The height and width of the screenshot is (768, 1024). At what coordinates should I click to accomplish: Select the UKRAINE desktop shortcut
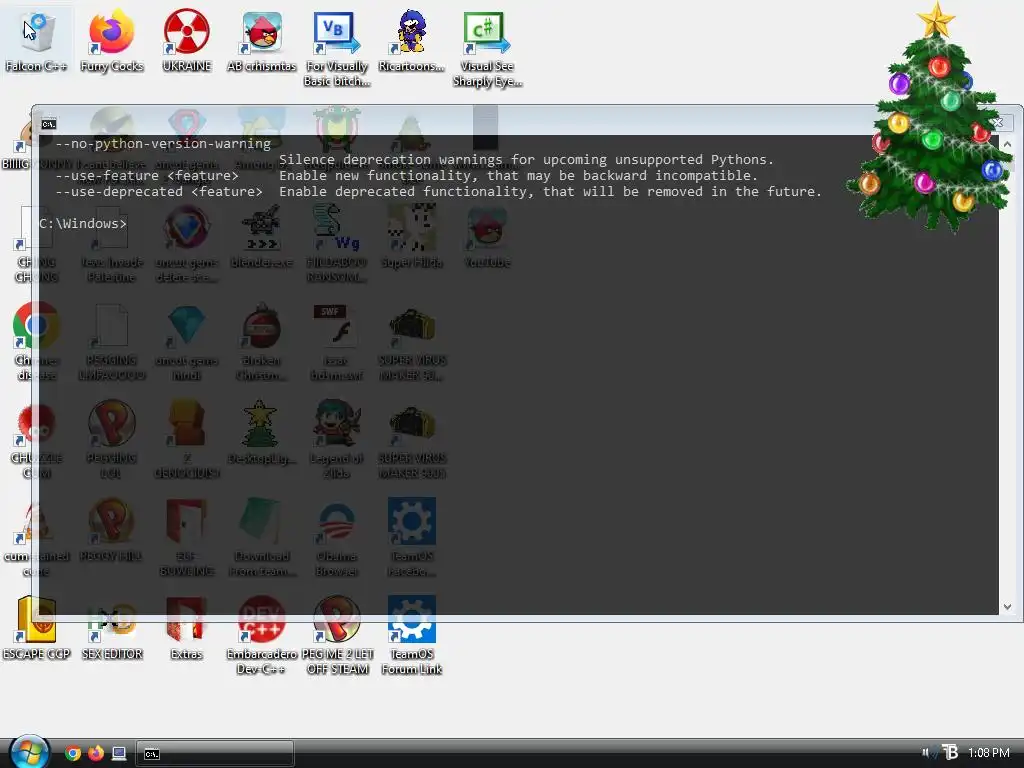pyautogui.click(x=187, y=40)
